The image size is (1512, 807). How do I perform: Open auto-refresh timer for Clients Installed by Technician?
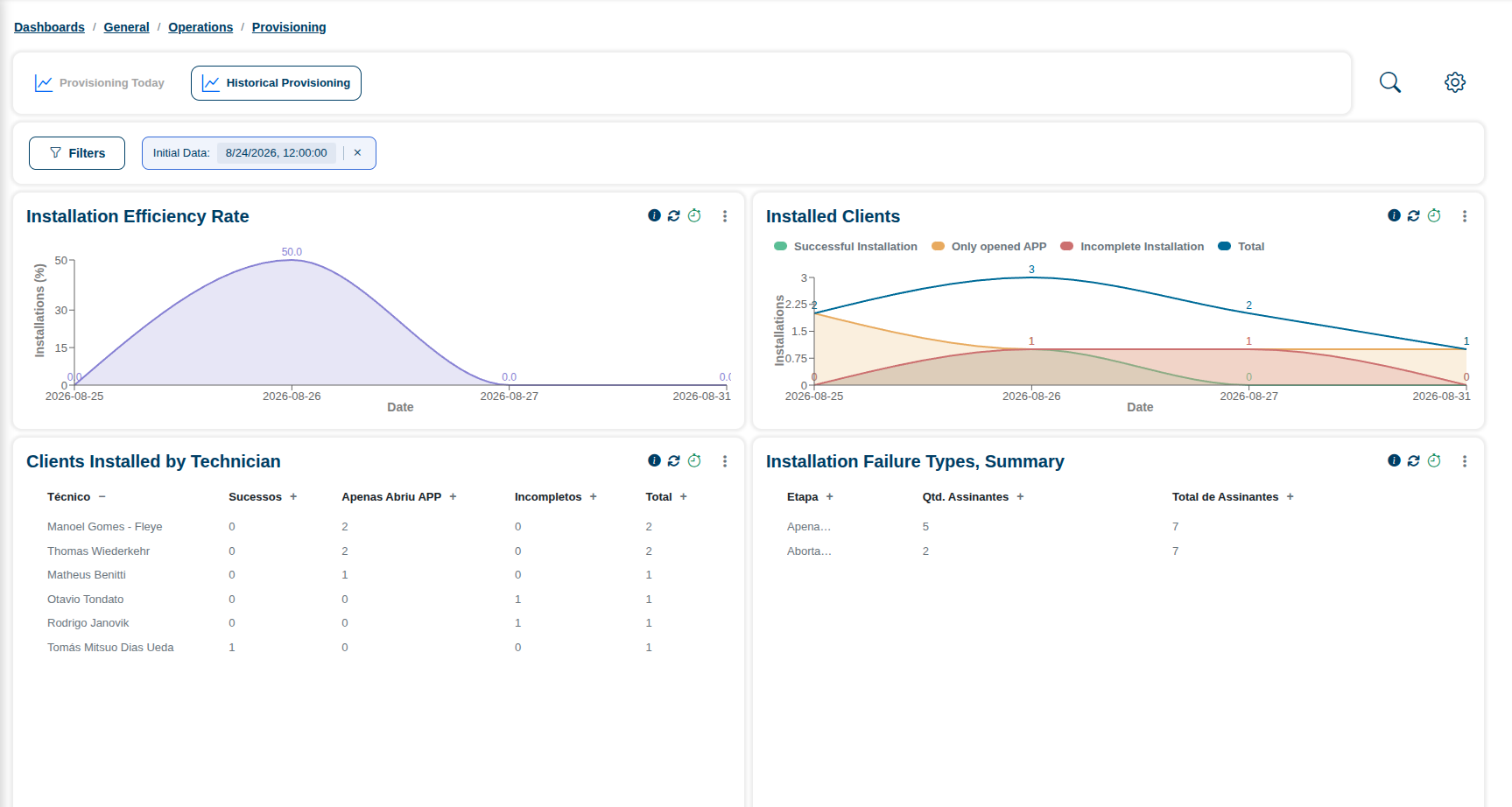pyautogui.click(x=694, y=460)
